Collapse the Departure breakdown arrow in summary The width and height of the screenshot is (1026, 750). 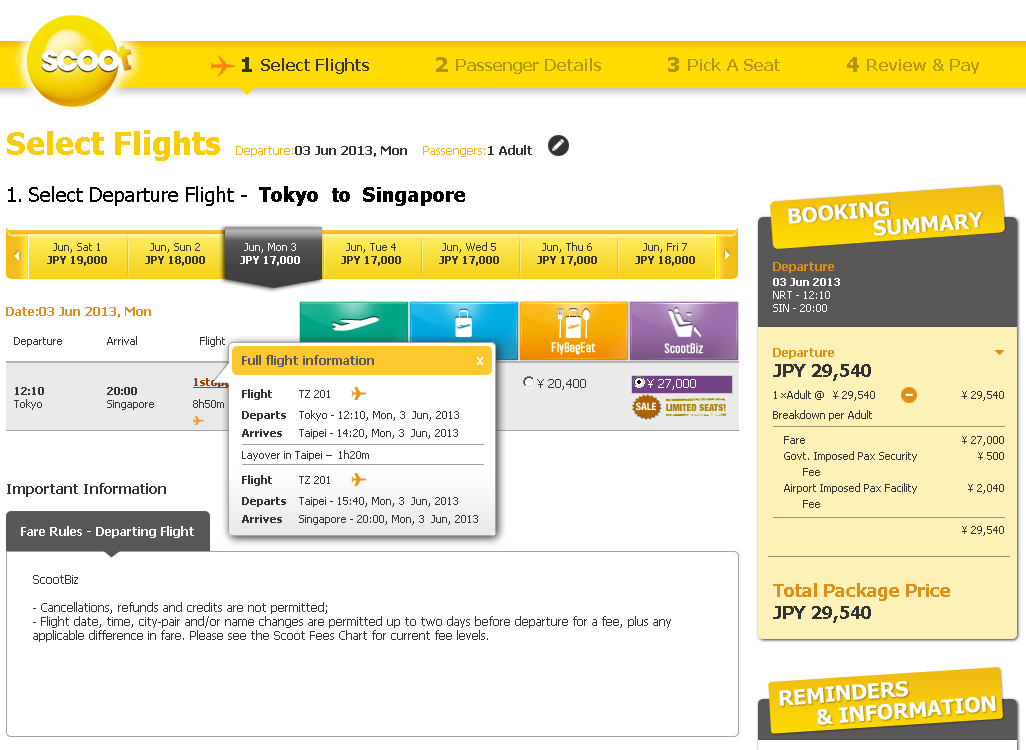click(998, 353)
